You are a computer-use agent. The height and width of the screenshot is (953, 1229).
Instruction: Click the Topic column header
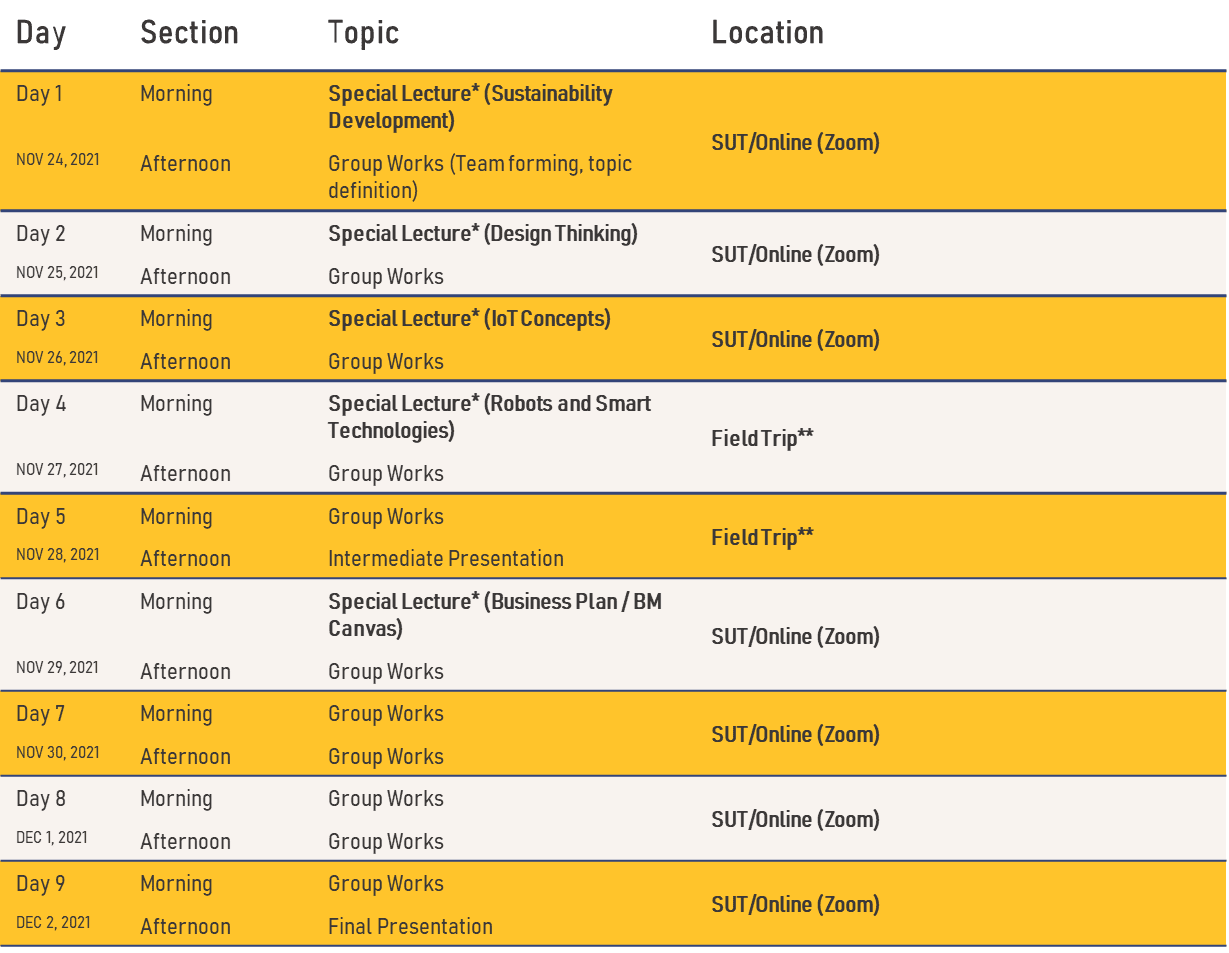pos(363,33)
